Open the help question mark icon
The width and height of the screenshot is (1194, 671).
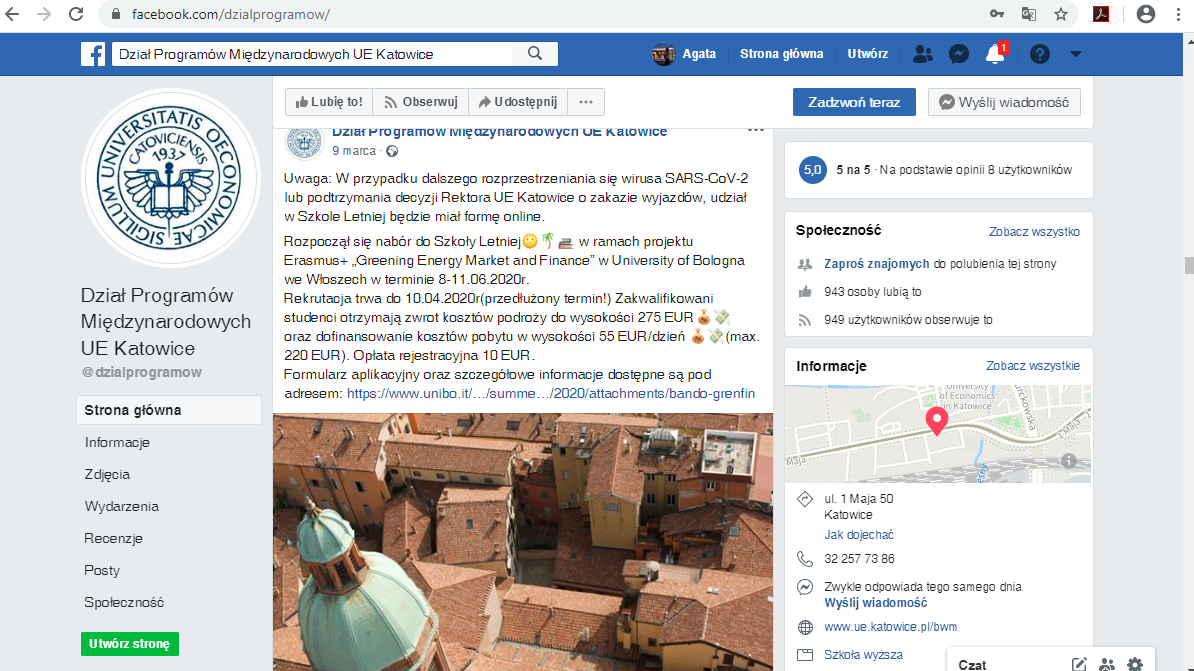(1039, 54)
